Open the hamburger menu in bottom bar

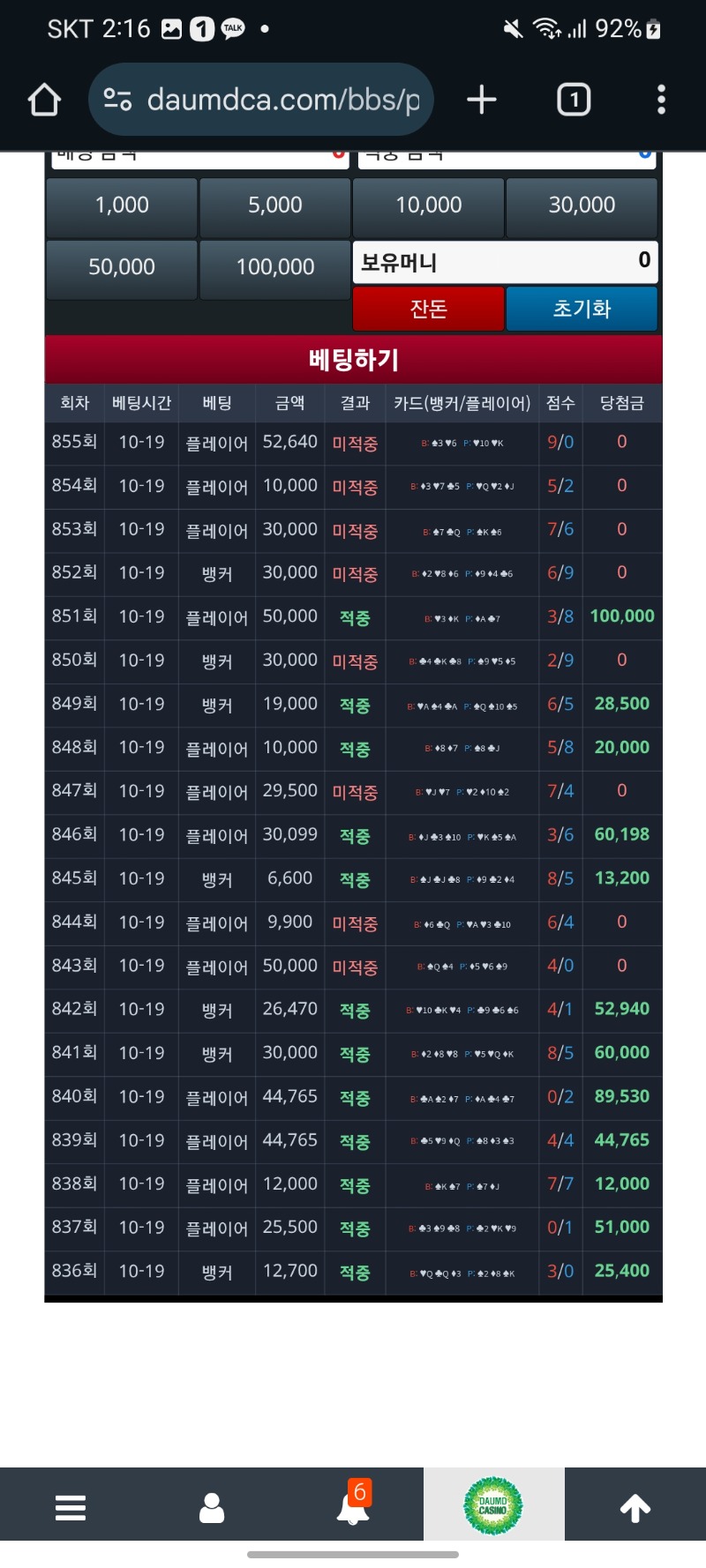71,1507
